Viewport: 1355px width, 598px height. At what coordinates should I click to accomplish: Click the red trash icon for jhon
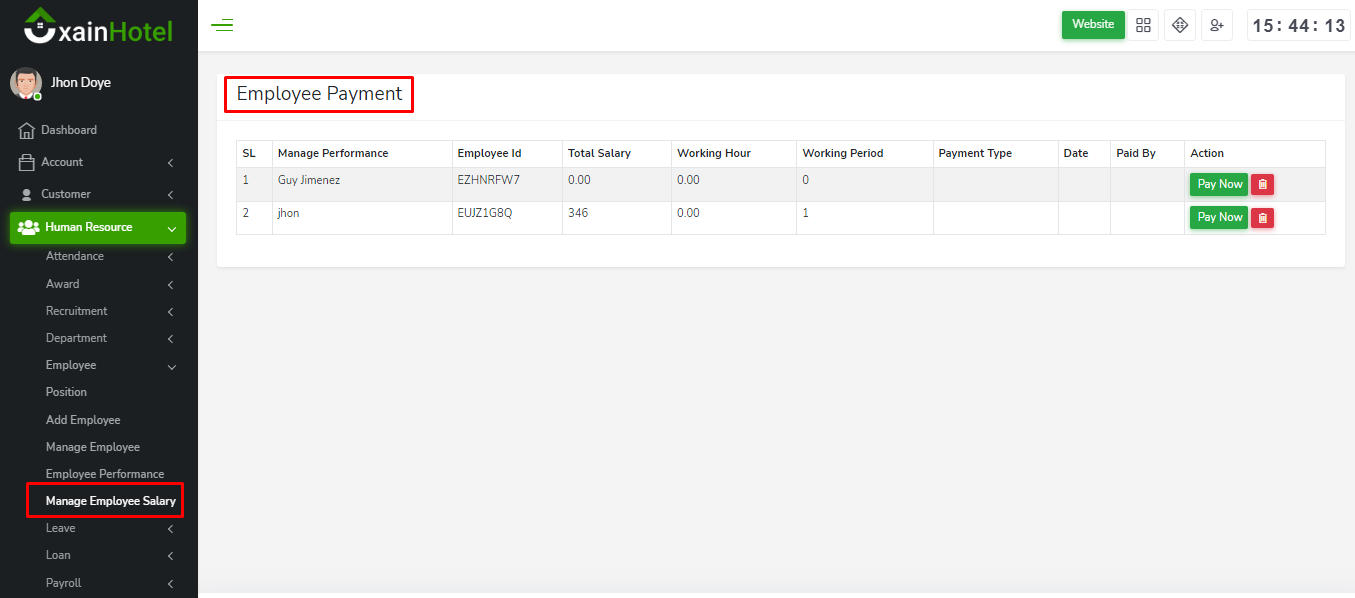[x=1262, y=217]
